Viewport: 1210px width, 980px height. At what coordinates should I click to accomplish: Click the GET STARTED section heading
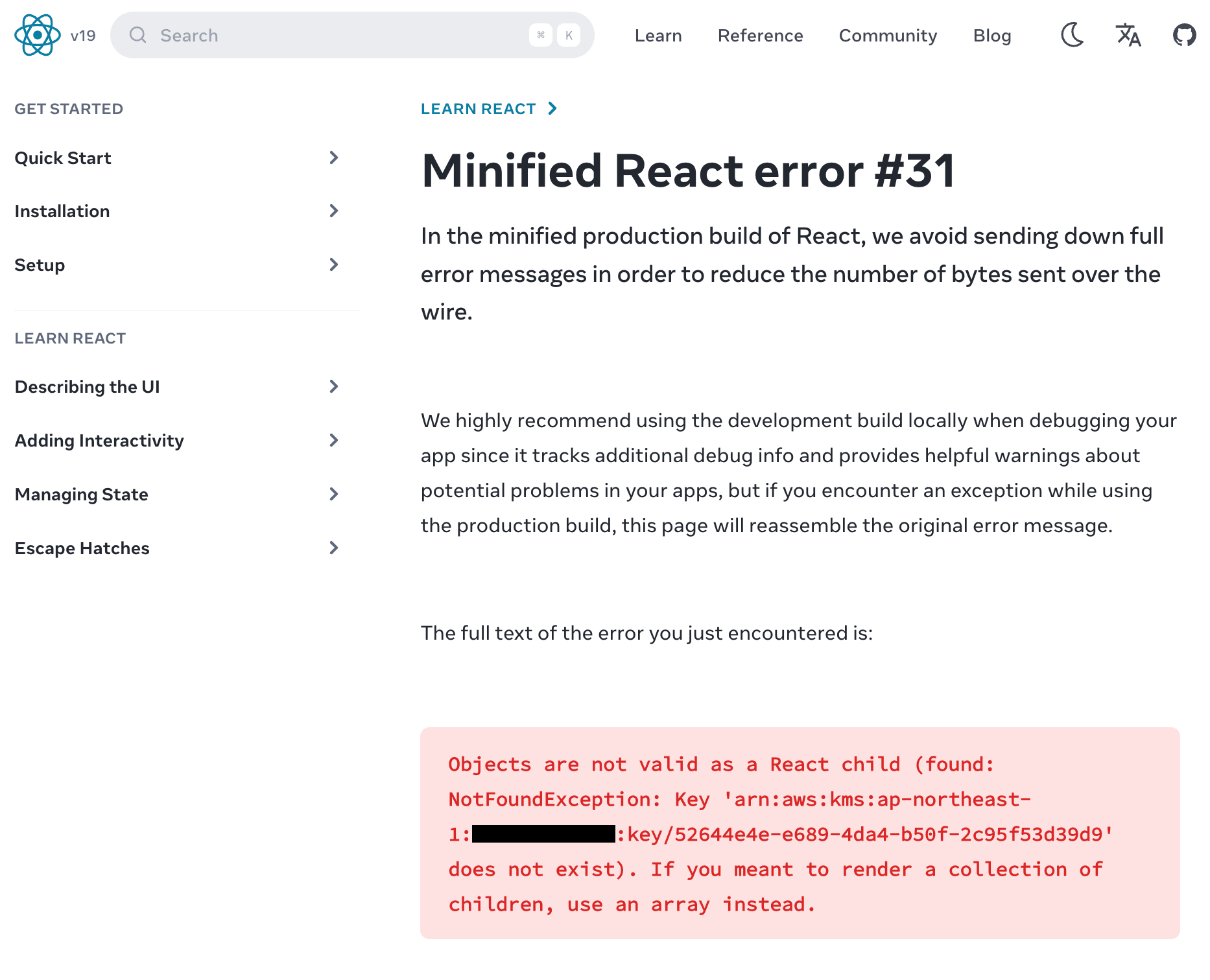point(69,109)
